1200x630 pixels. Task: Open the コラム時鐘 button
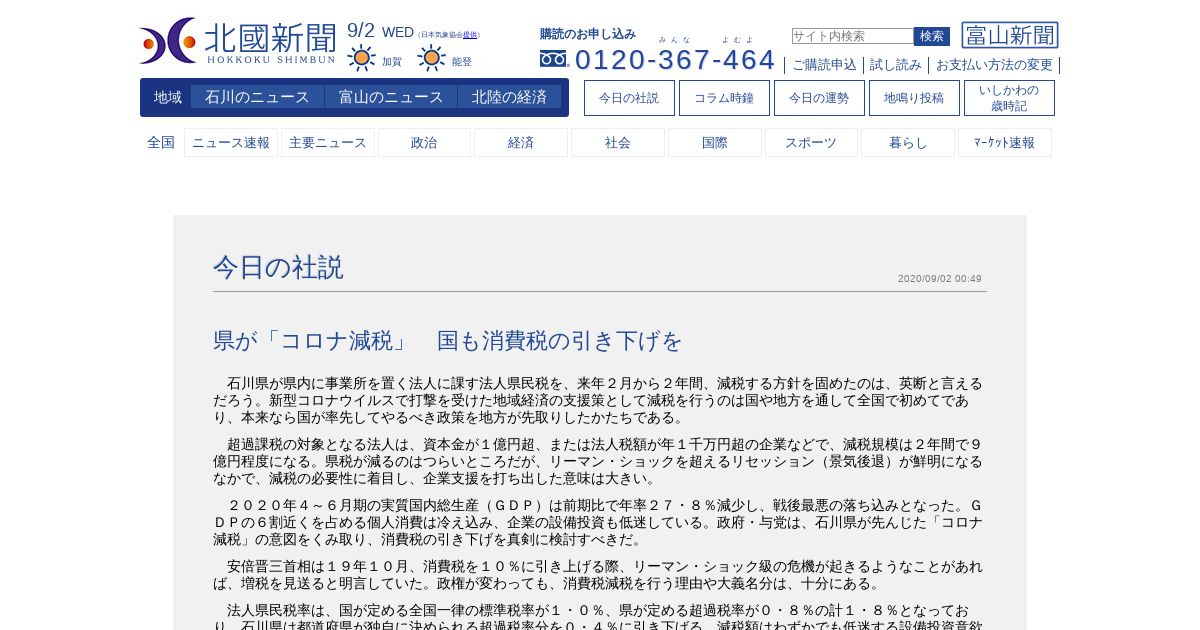pos(724,98)
